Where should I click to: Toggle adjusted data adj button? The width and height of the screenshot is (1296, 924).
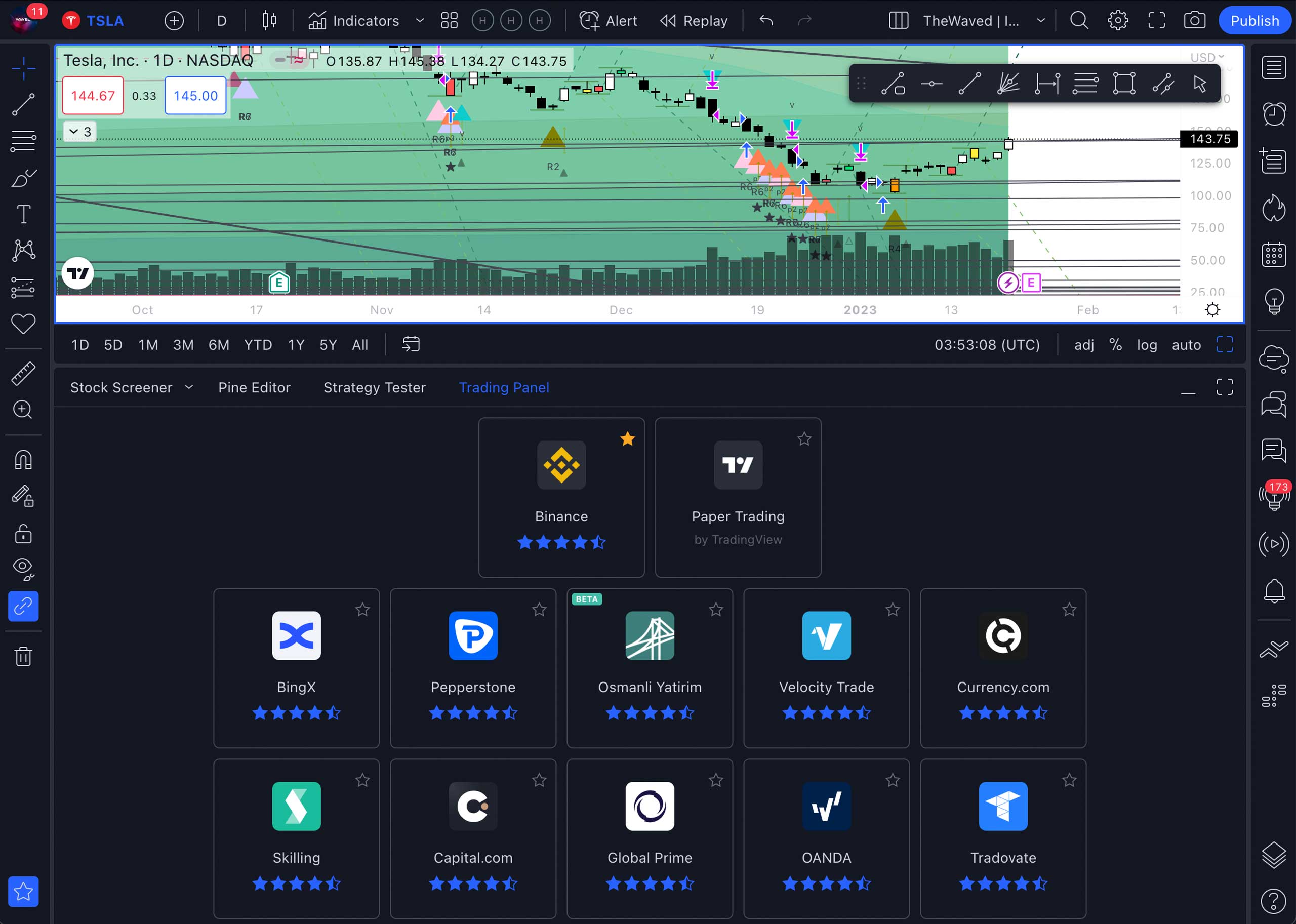coord(1084,345)
